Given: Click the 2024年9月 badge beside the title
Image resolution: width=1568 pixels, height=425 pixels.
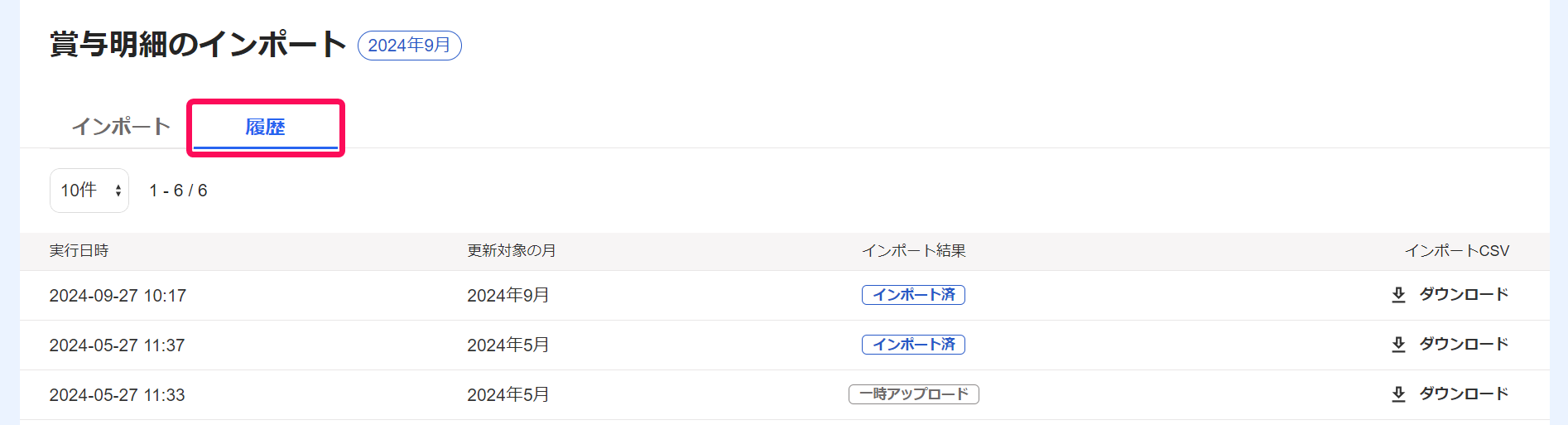Looking at the screenshot, I should pyautogui.click(x=409, y=46).
